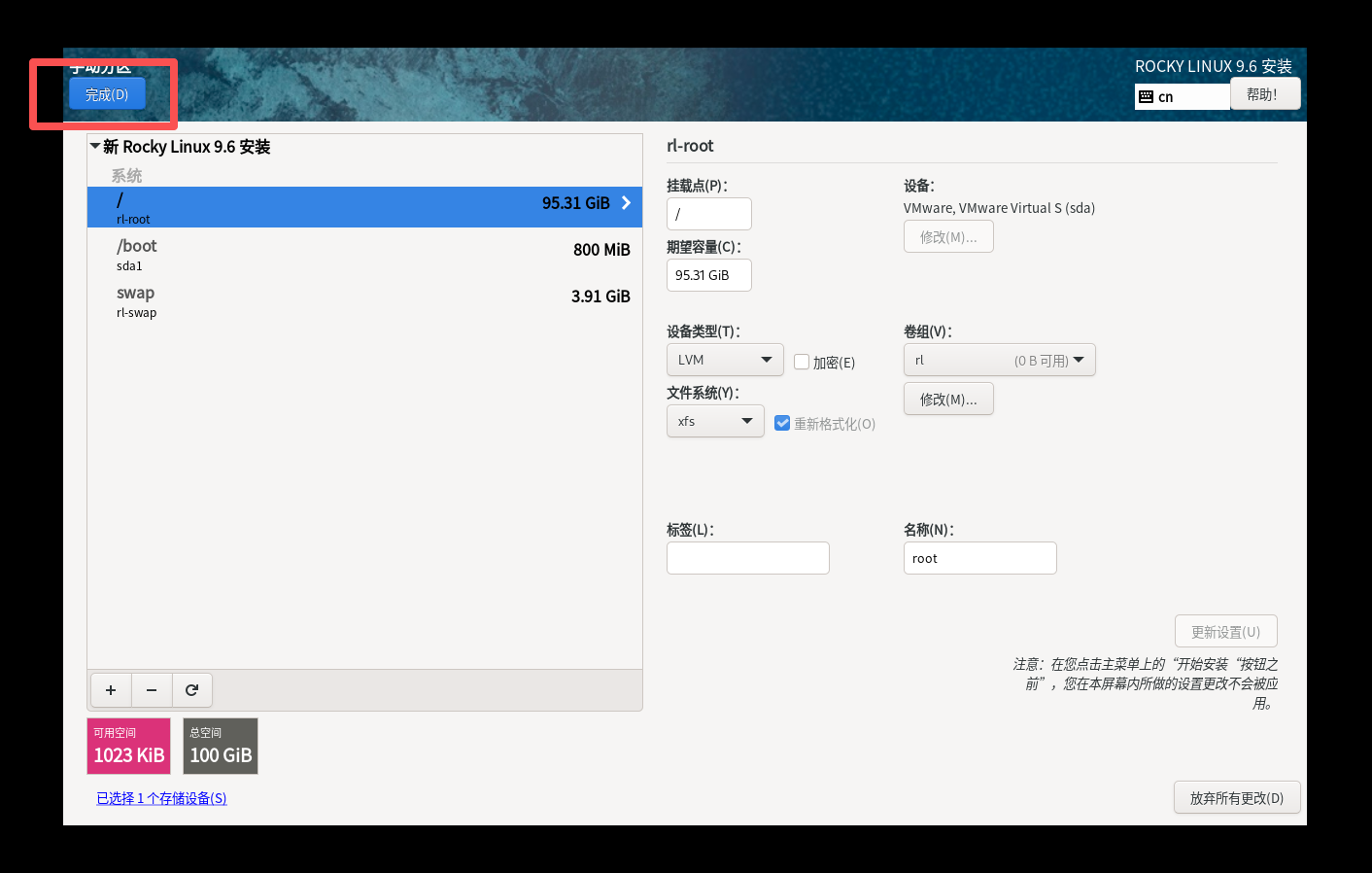Click the 800 MiB size value

pos(601,250)
